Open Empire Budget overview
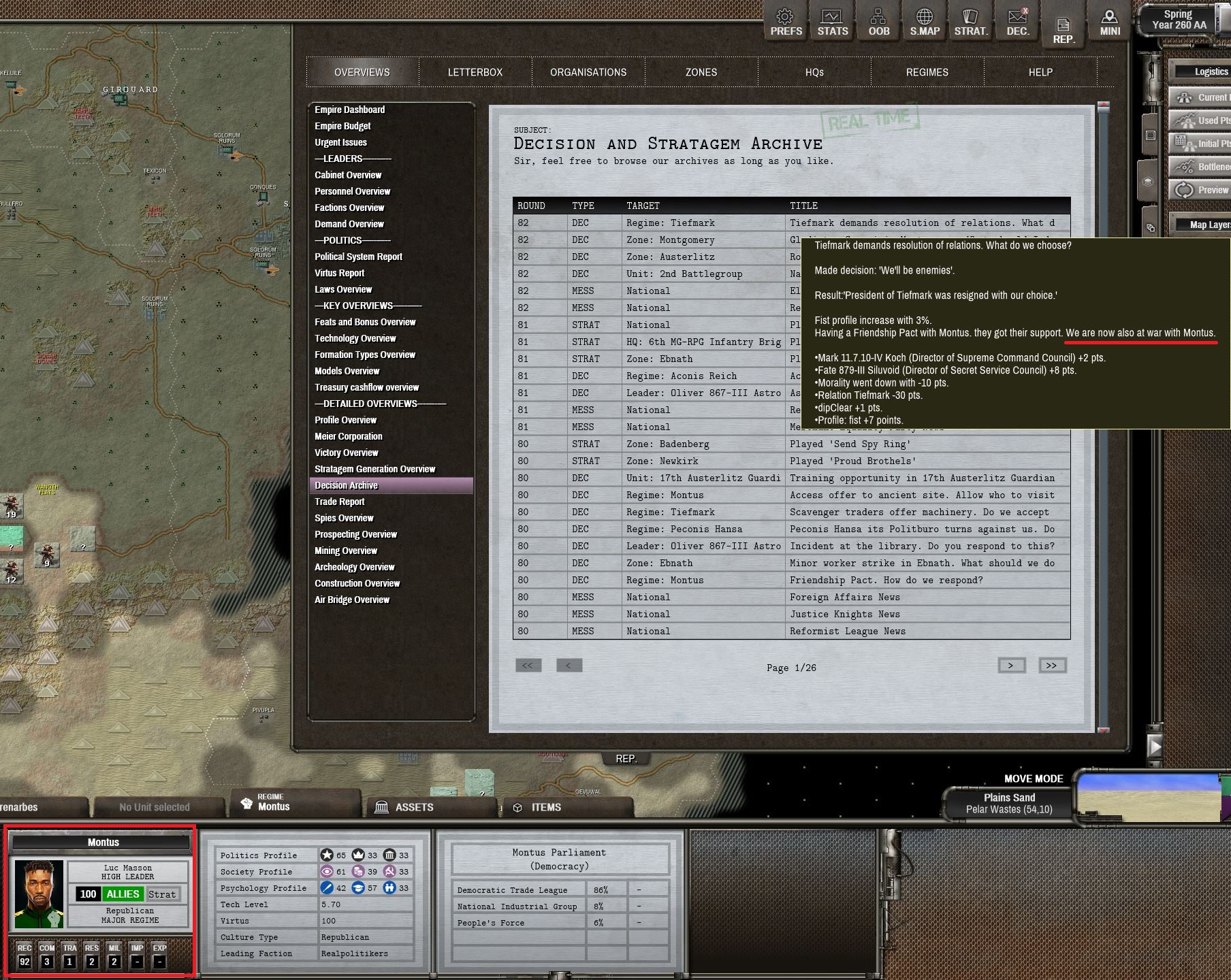 tap(343, 126)
